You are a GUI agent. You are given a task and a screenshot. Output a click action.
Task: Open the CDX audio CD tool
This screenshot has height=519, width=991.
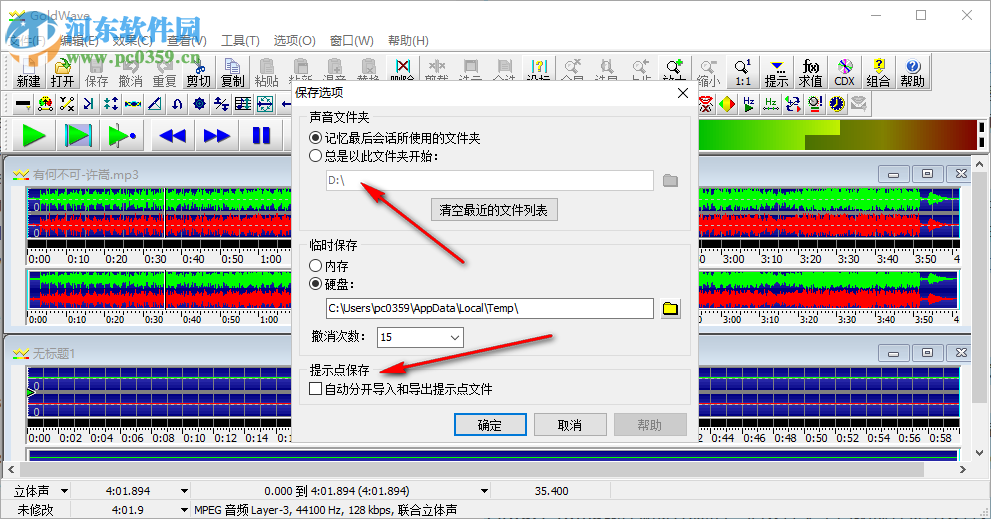tap(844, 72)
